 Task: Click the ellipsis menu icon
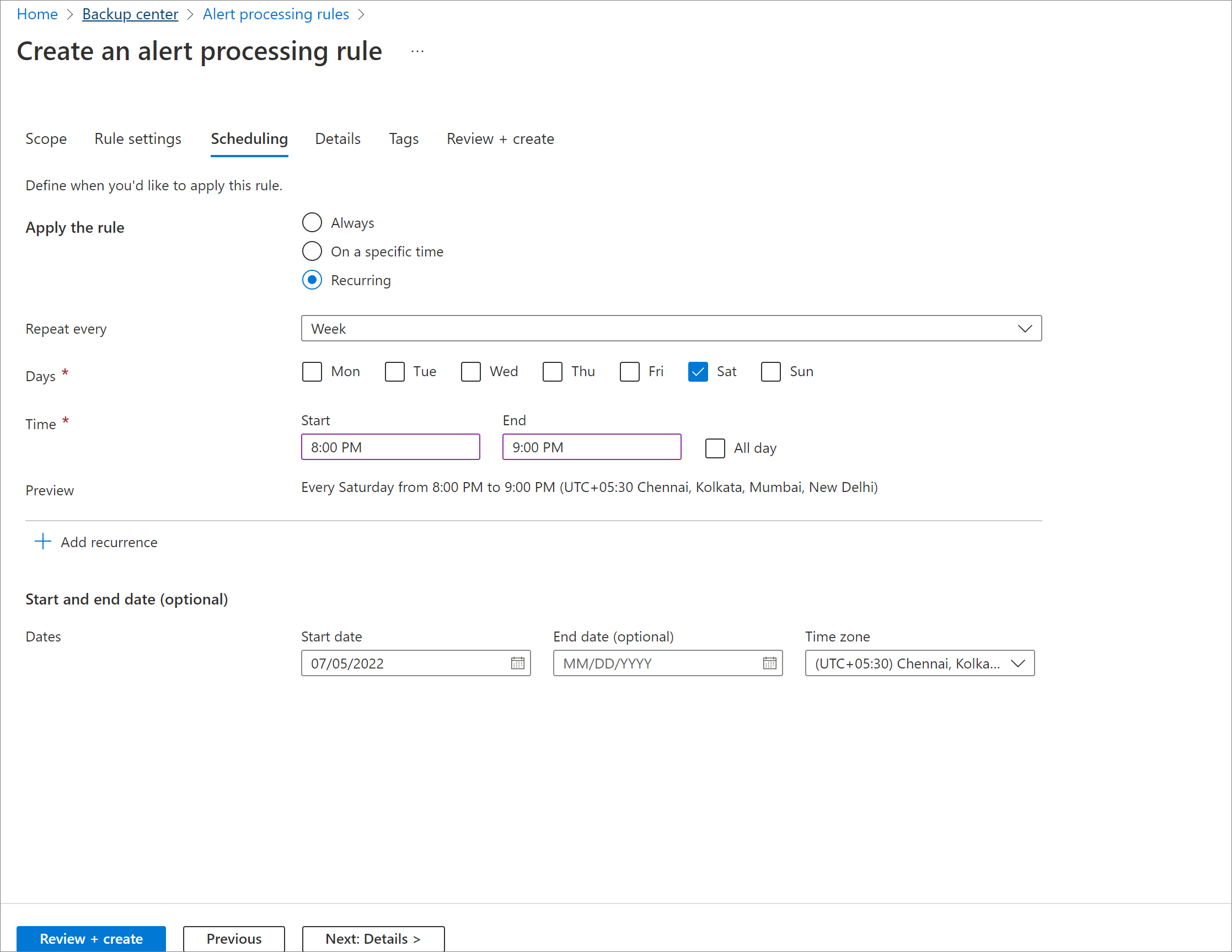tap(418, 51)
